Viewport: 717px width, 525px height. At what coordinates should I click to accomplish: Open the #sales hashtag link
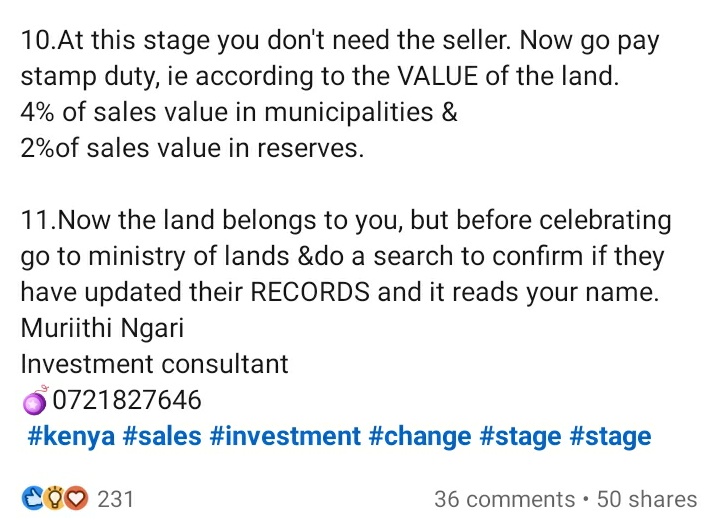click(162, 436)
